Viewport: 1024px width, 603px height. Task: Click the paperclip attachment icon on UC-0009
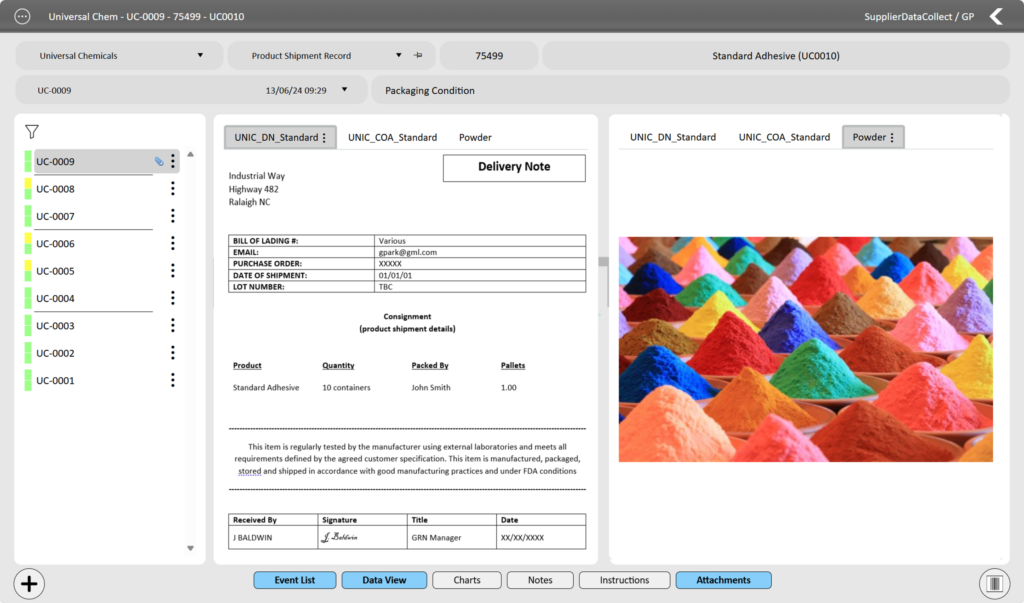tap(159, 161)
